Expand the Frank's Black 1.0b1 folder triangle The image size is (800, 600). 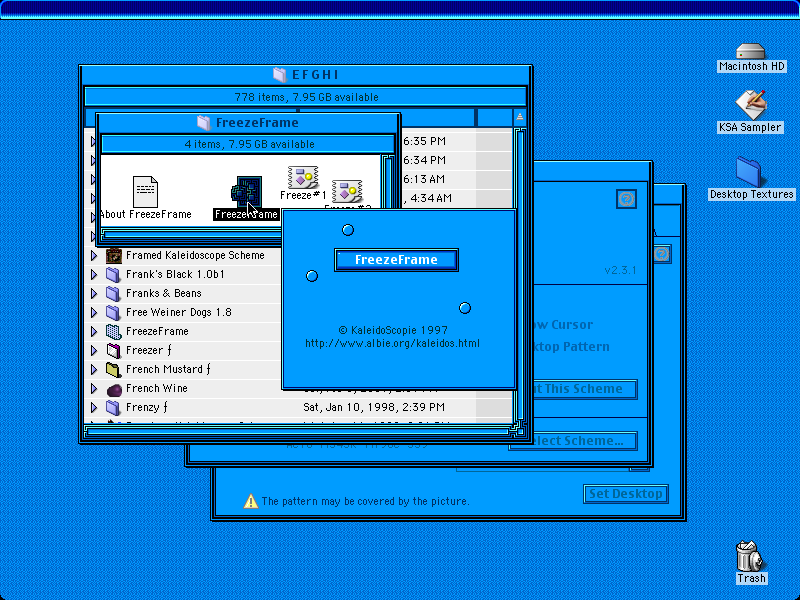tap(94, 274)
